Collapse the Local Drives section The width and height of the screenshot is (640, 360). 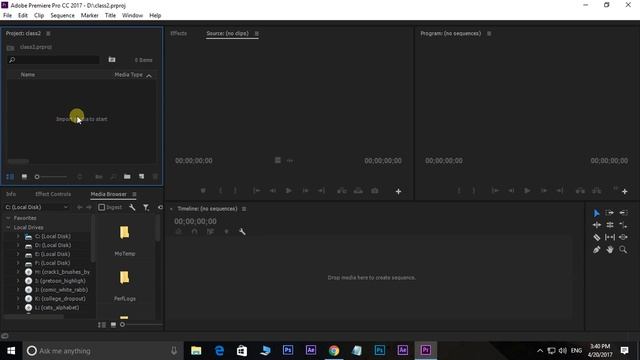point(8,227)
